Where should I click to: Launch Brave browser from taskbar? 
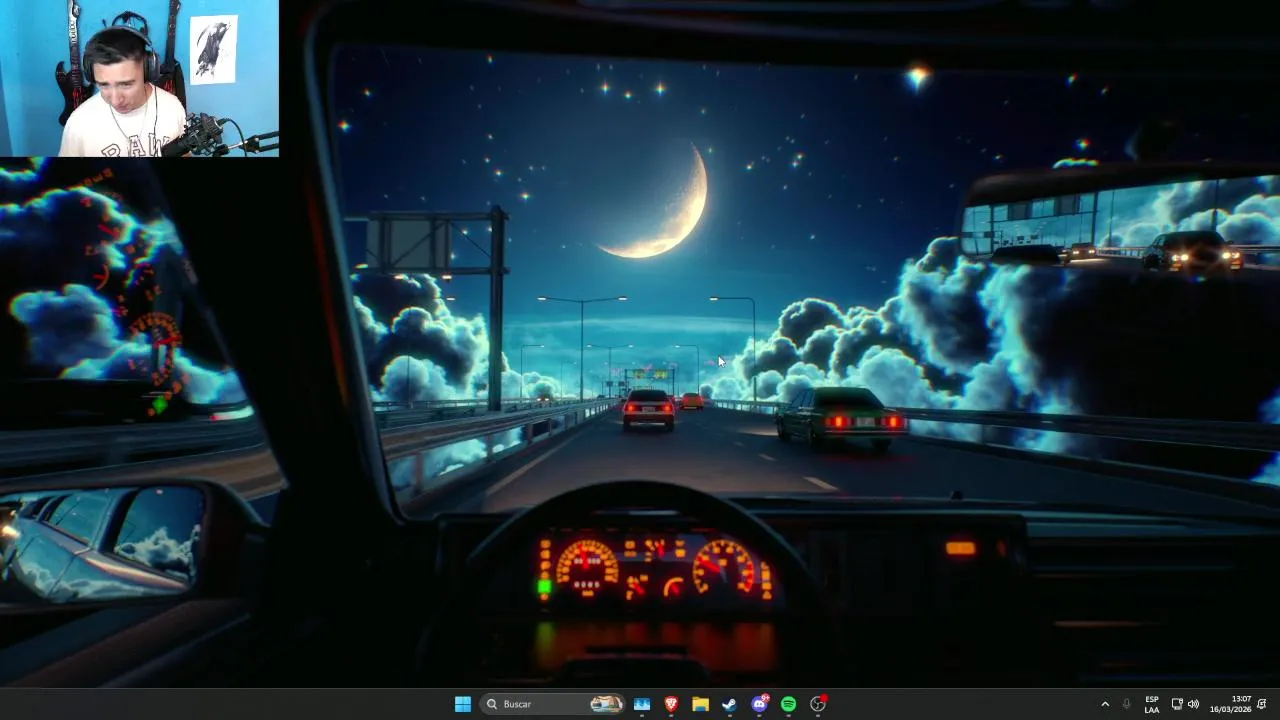point(671,704)
